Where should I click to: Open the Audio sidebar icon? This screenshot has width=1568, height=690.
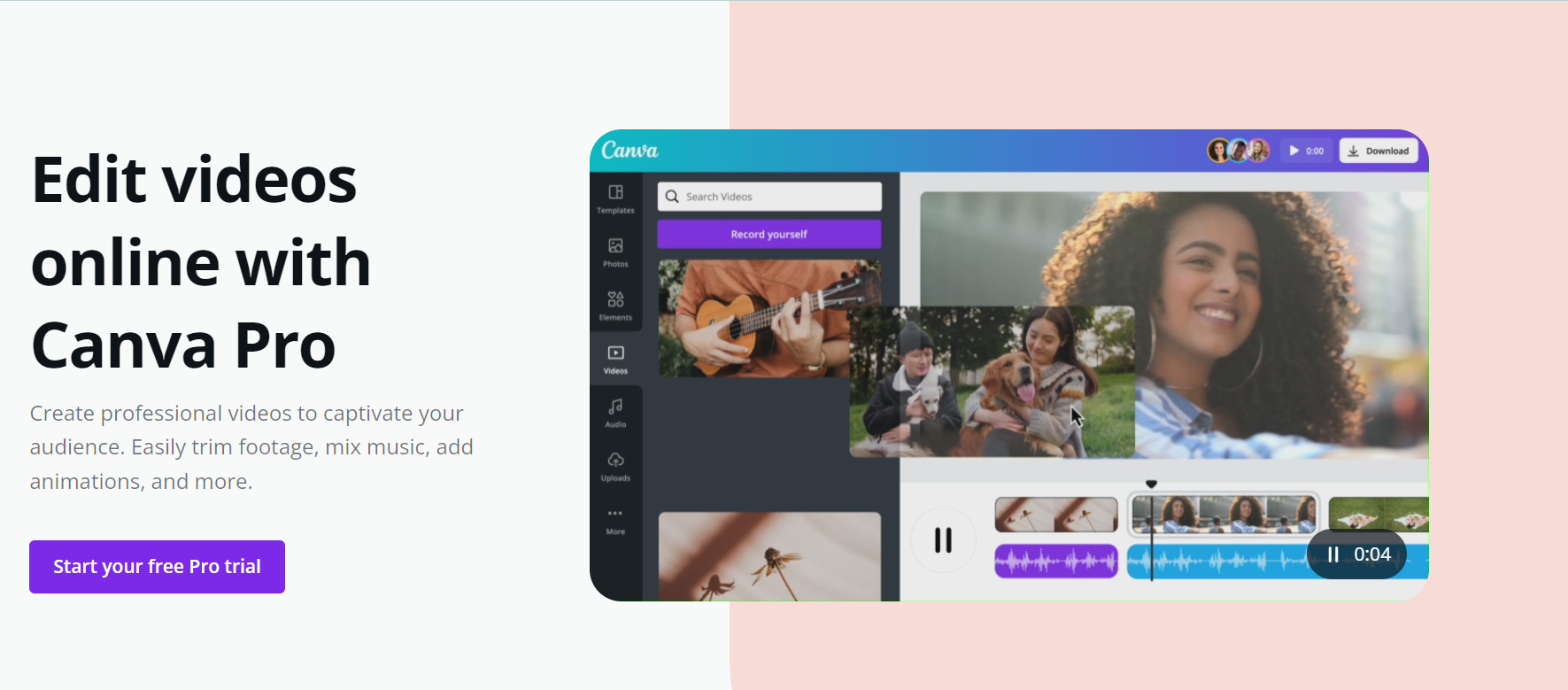point(615,413)
